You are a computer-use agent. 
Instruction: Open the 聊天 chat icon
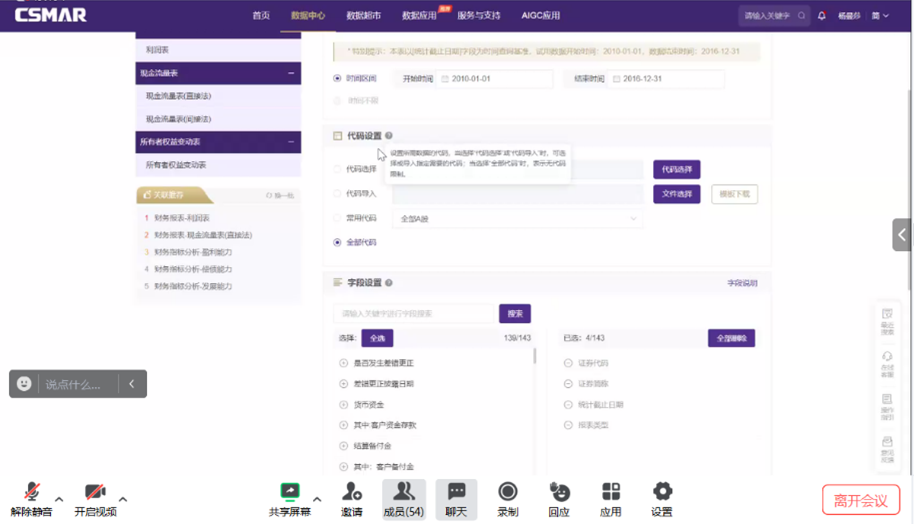[x=456, y=492]
